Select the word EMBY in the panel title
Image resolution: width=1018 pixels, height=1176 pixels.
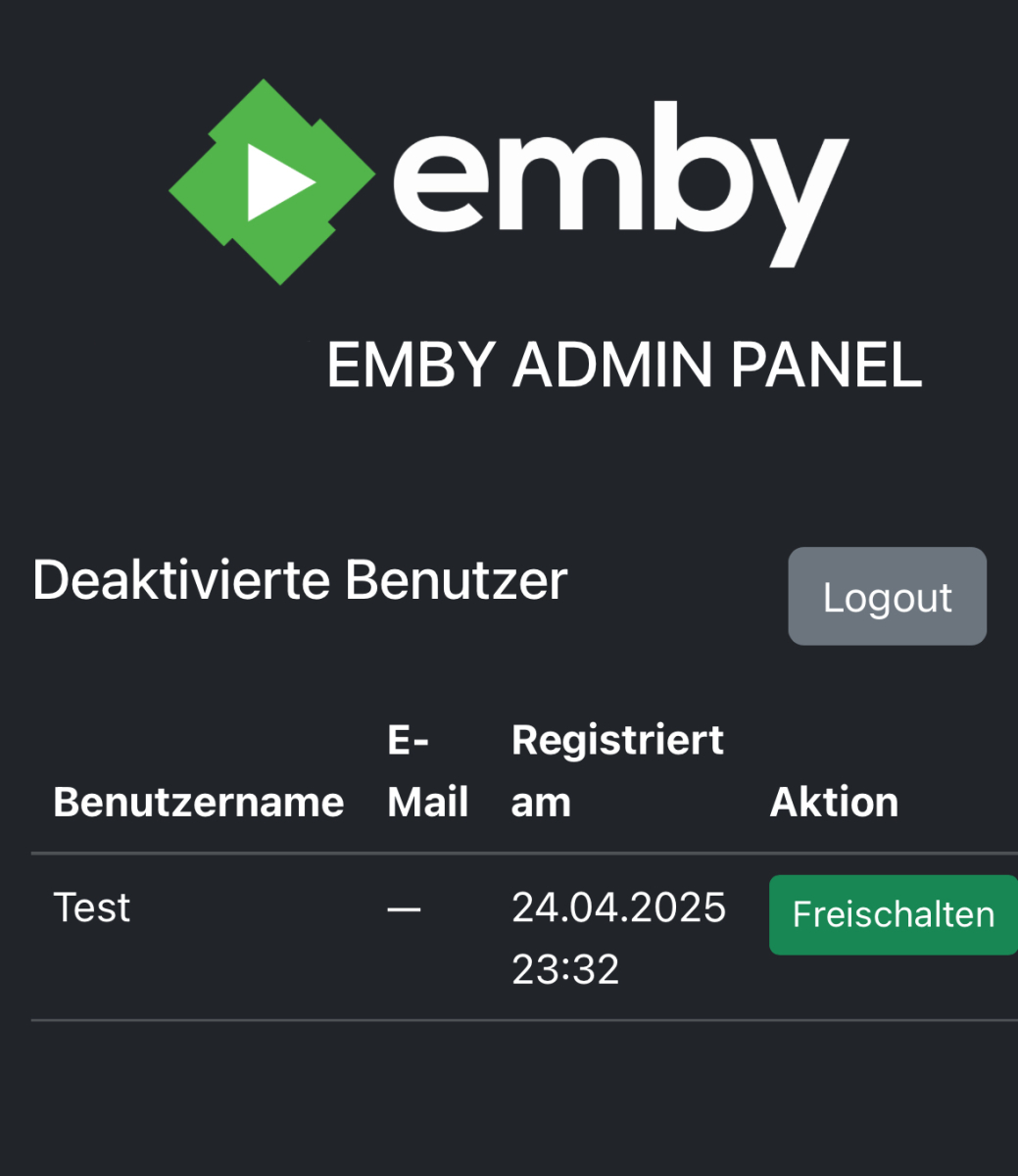410,365
